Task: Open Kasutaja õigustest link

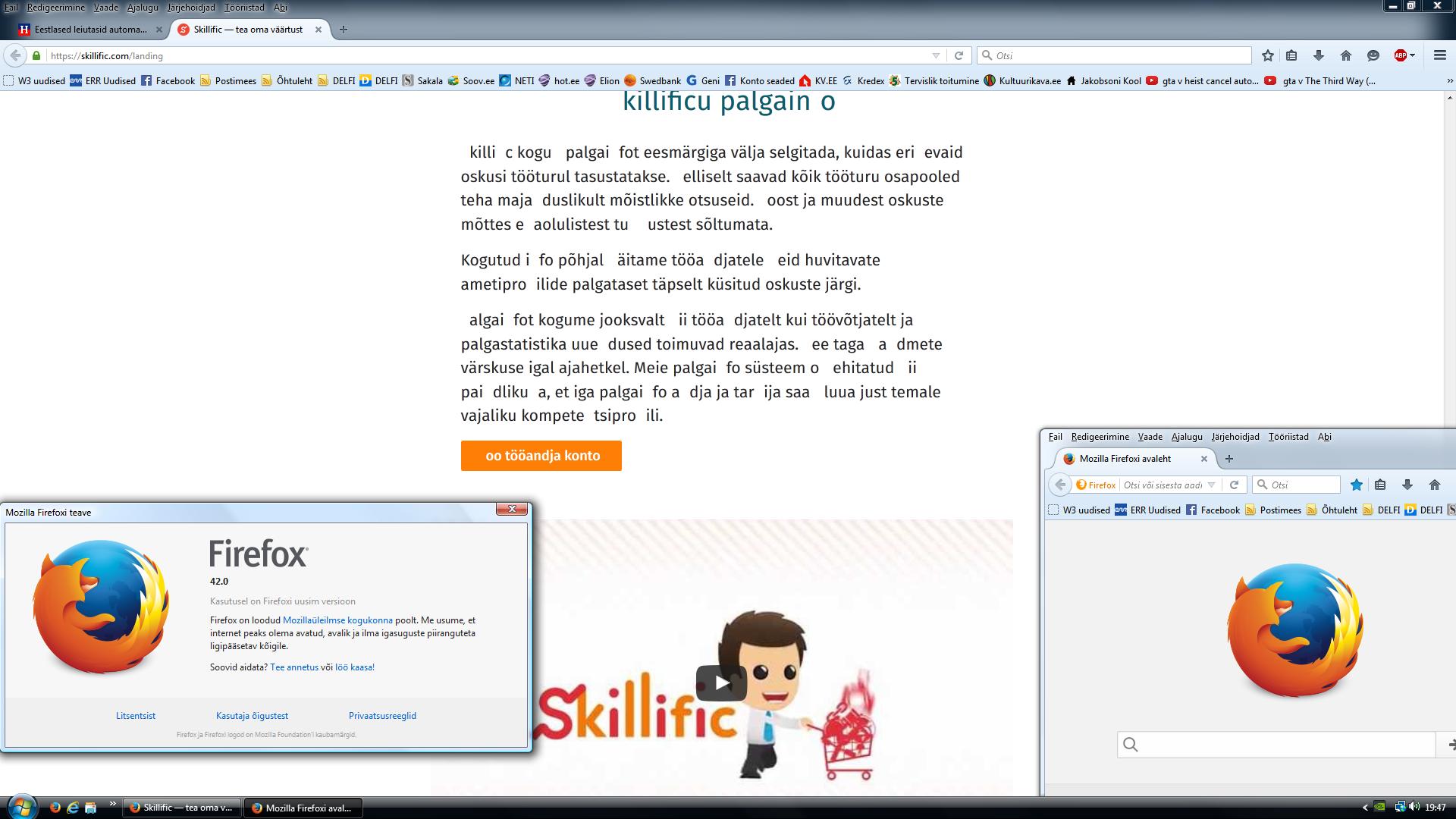Action: point(252,716)
